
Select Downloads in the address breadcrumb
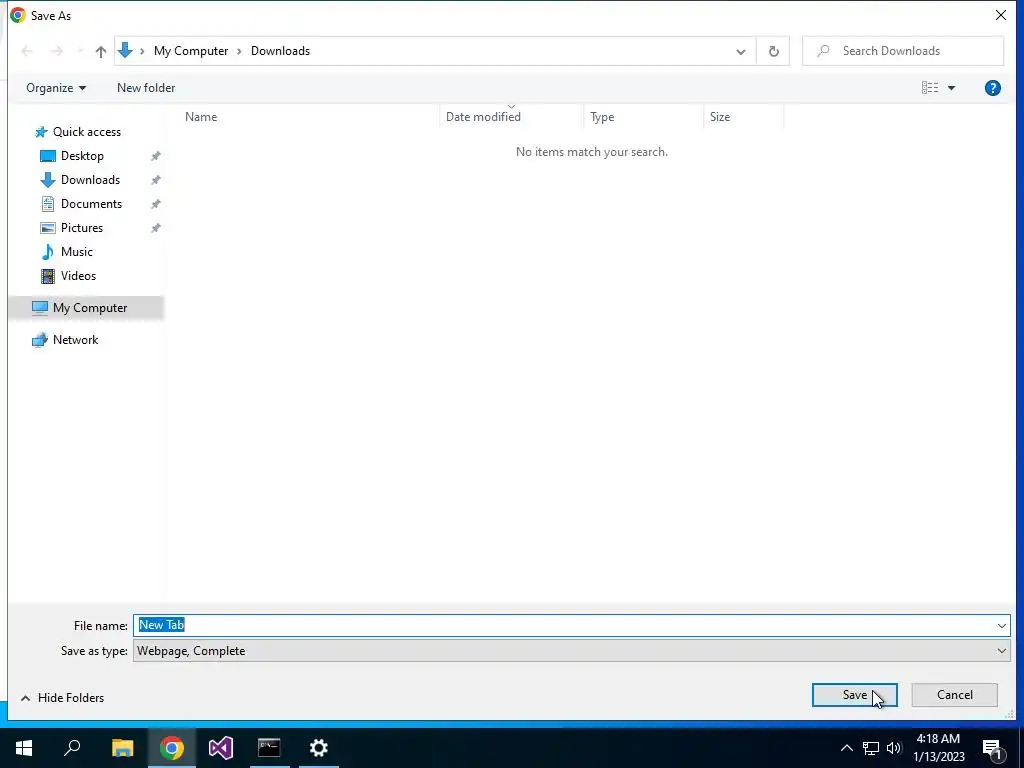pos(280,51)
